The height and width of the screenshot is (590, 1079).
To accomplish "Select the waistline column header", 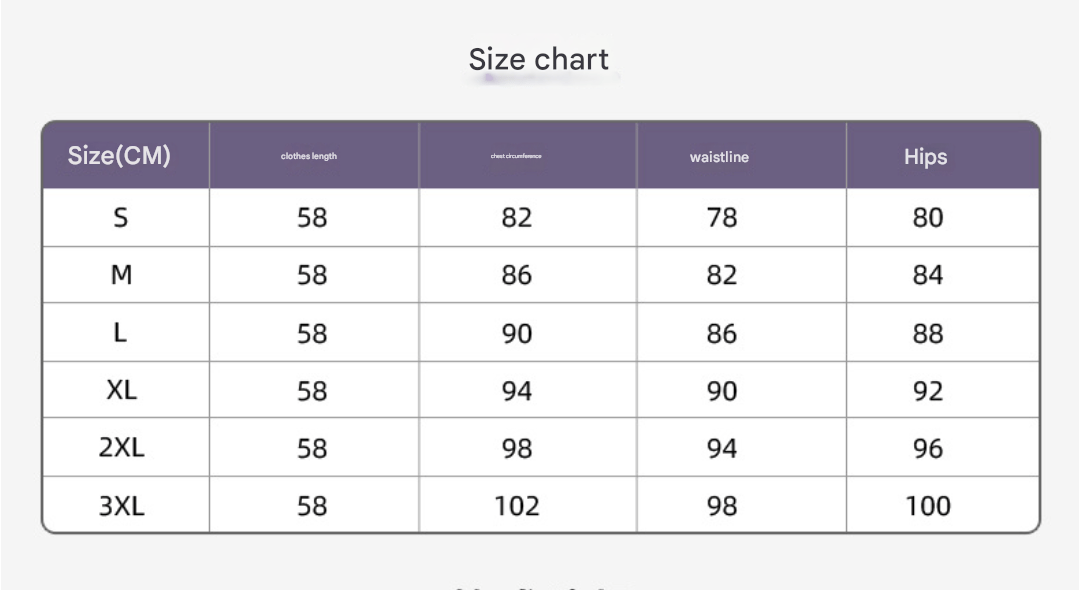I will pos(719,157).
